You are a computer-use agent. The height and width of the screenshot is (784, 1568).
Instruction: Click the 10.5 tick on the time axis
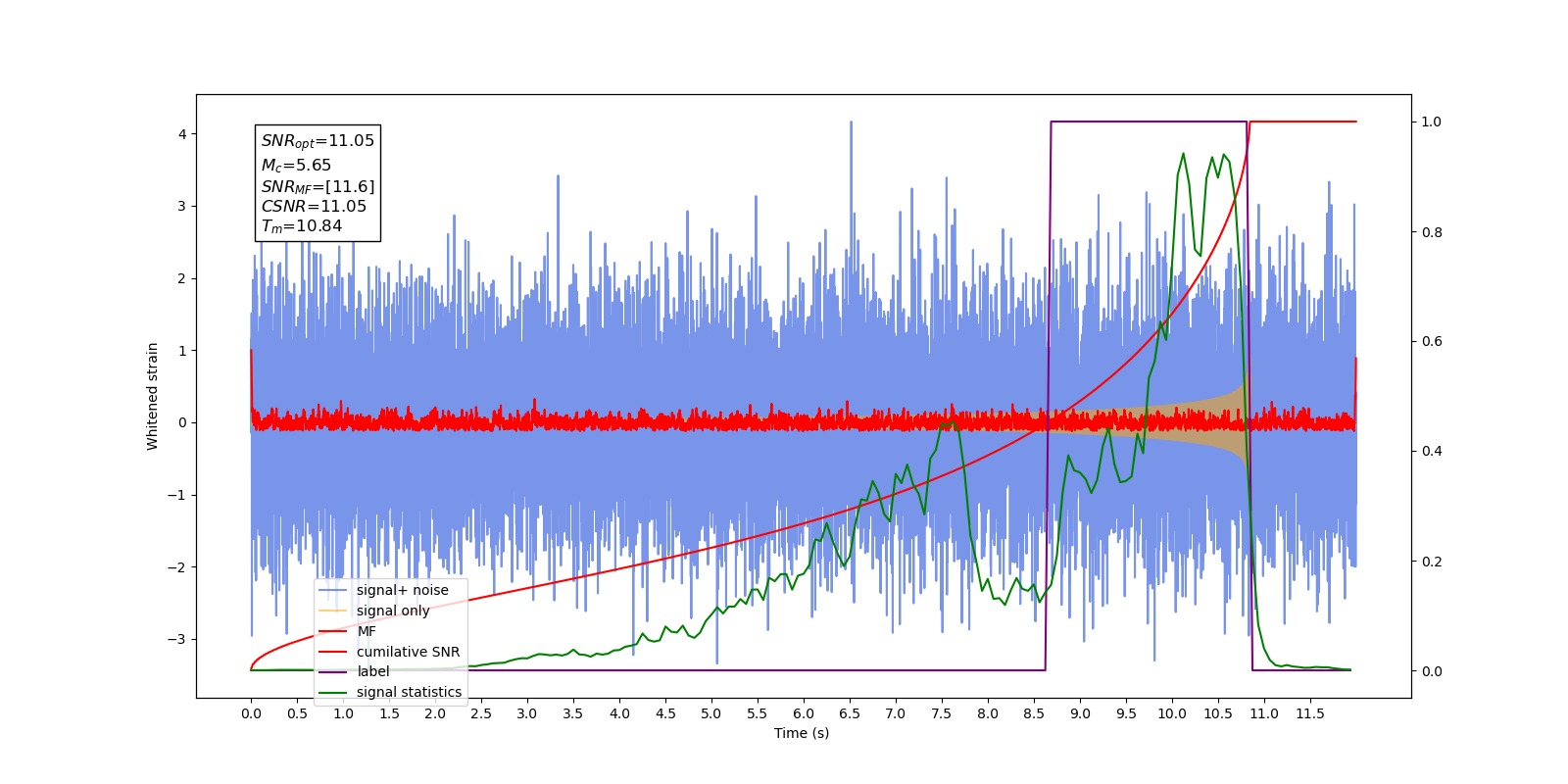[x=1218, y=713]
